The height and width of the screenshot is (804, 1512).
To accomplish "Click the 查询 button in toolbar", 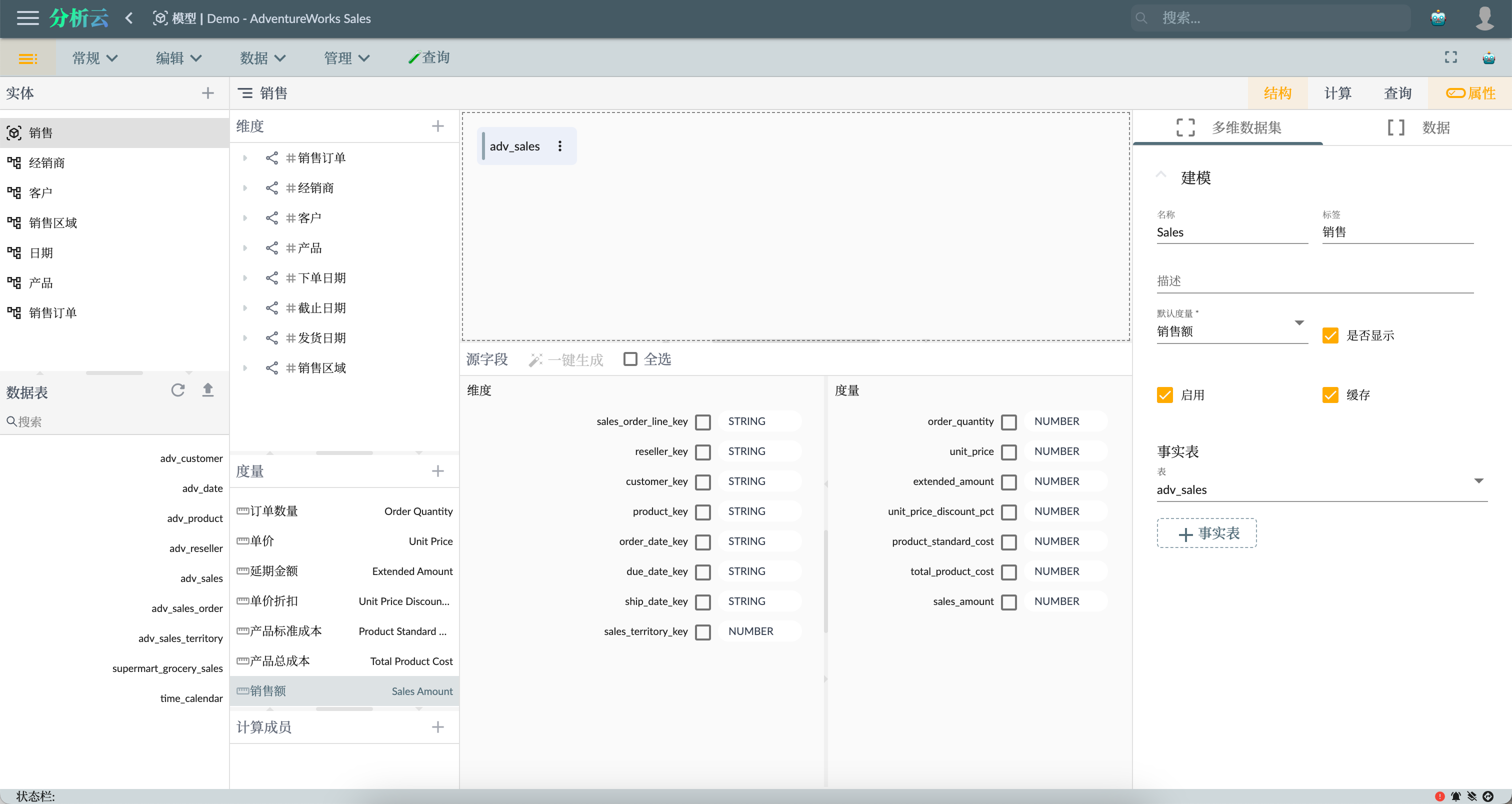I will click(429, 57).
